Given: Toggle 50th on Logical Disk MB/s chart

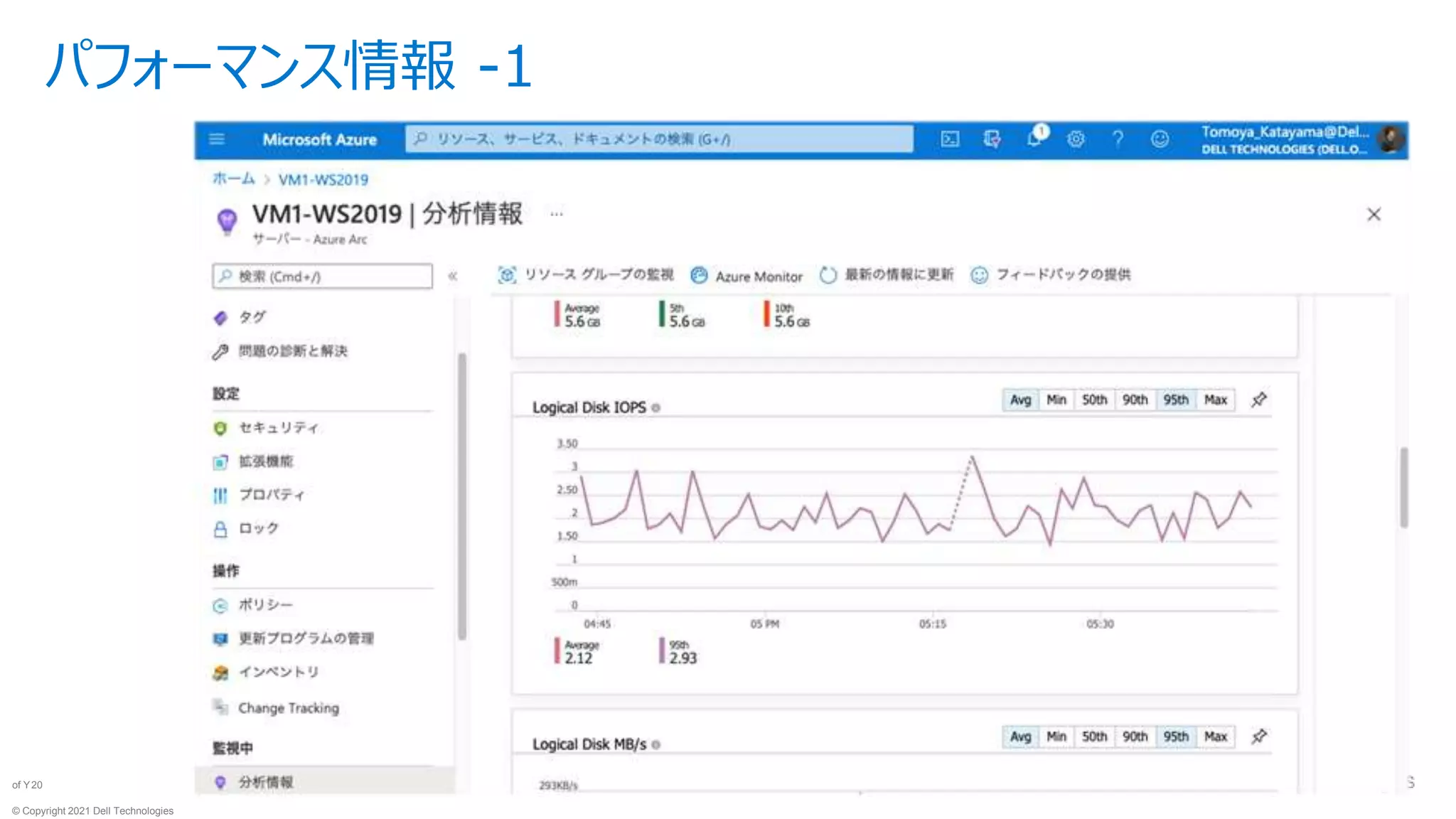Looking at the screenshot, I should (x=1095, y=737).
